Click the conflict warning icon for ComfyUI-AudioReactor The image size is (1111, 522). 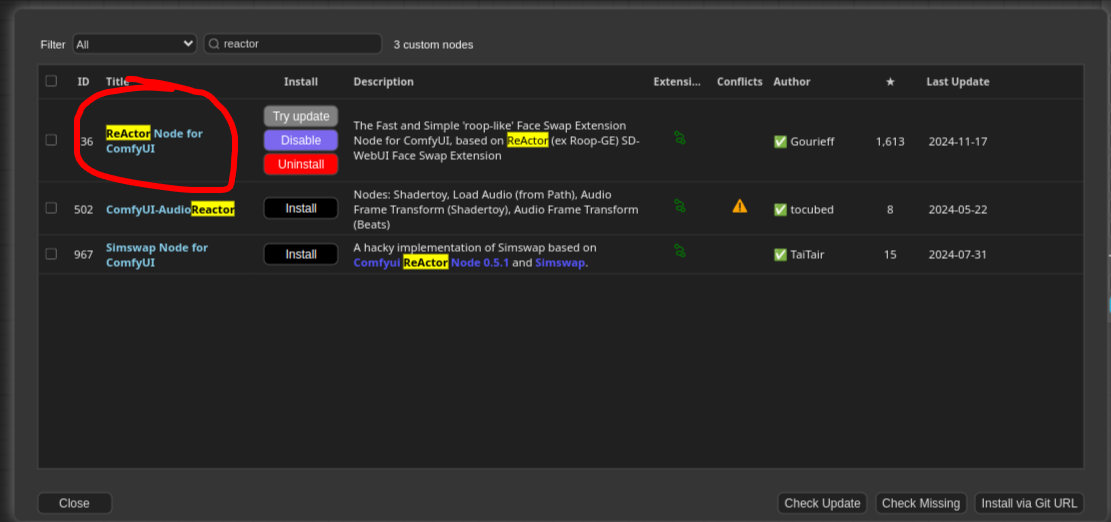(739, 206)
